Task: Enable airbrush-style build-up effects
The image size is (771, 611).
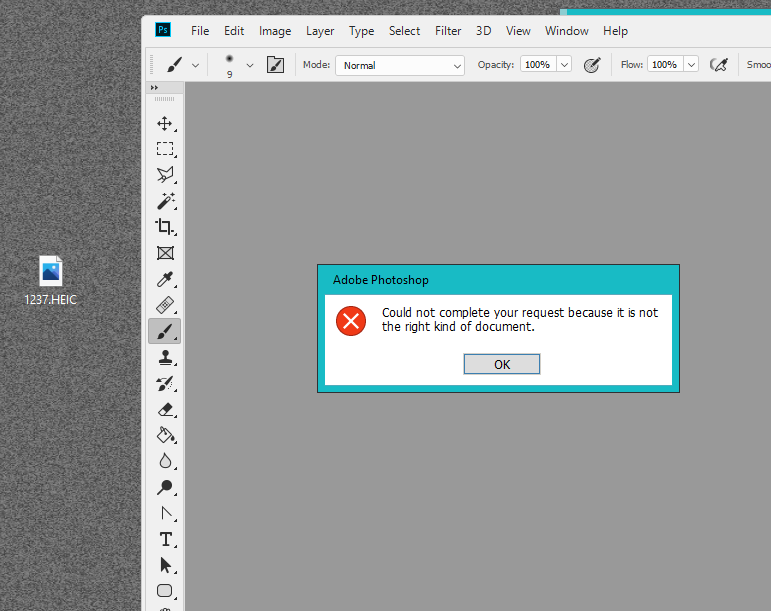Action: pos(718,65)
